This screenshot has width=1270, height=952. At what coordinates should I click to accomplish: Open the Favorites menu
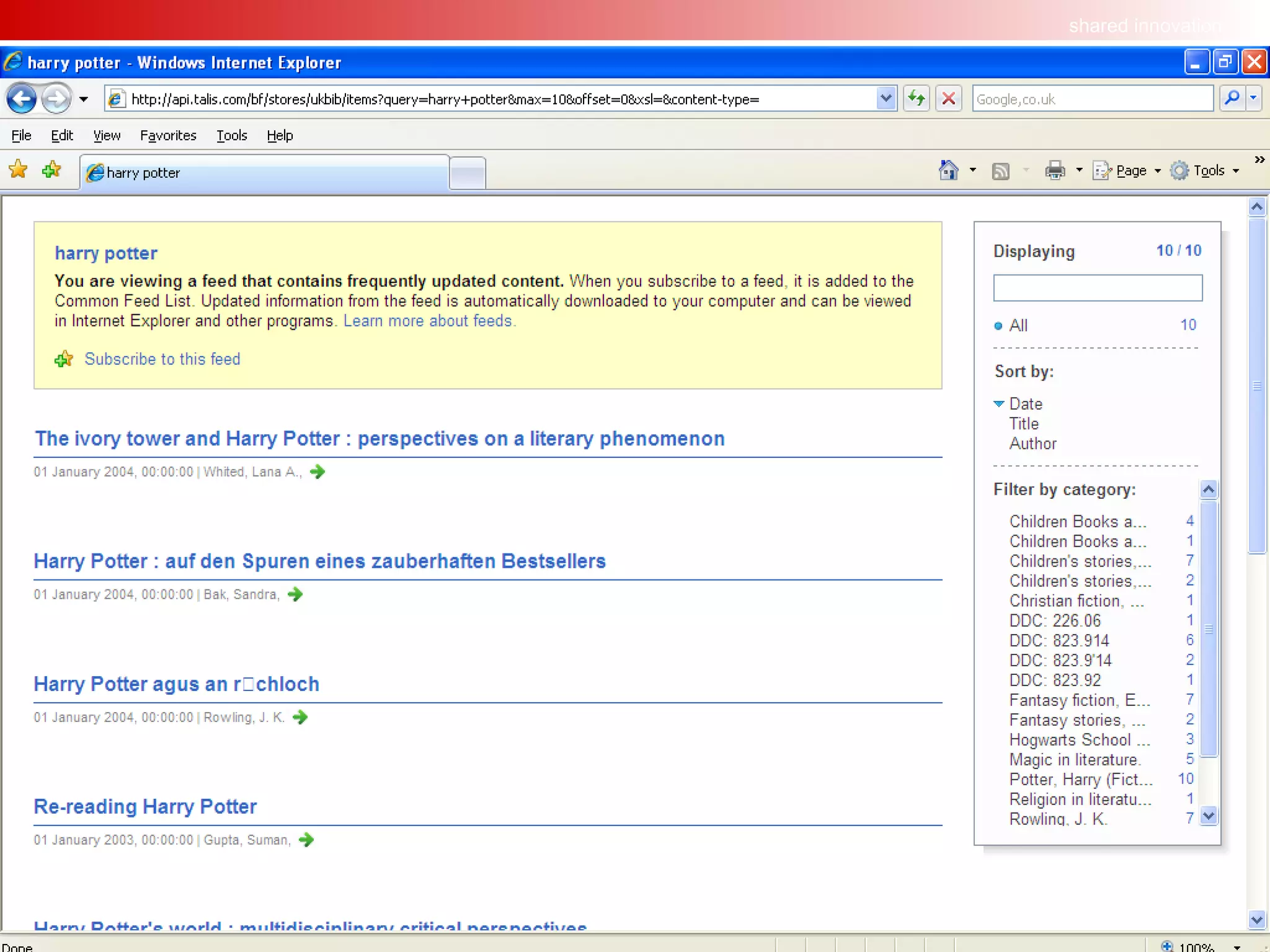(x=167, y=135)
